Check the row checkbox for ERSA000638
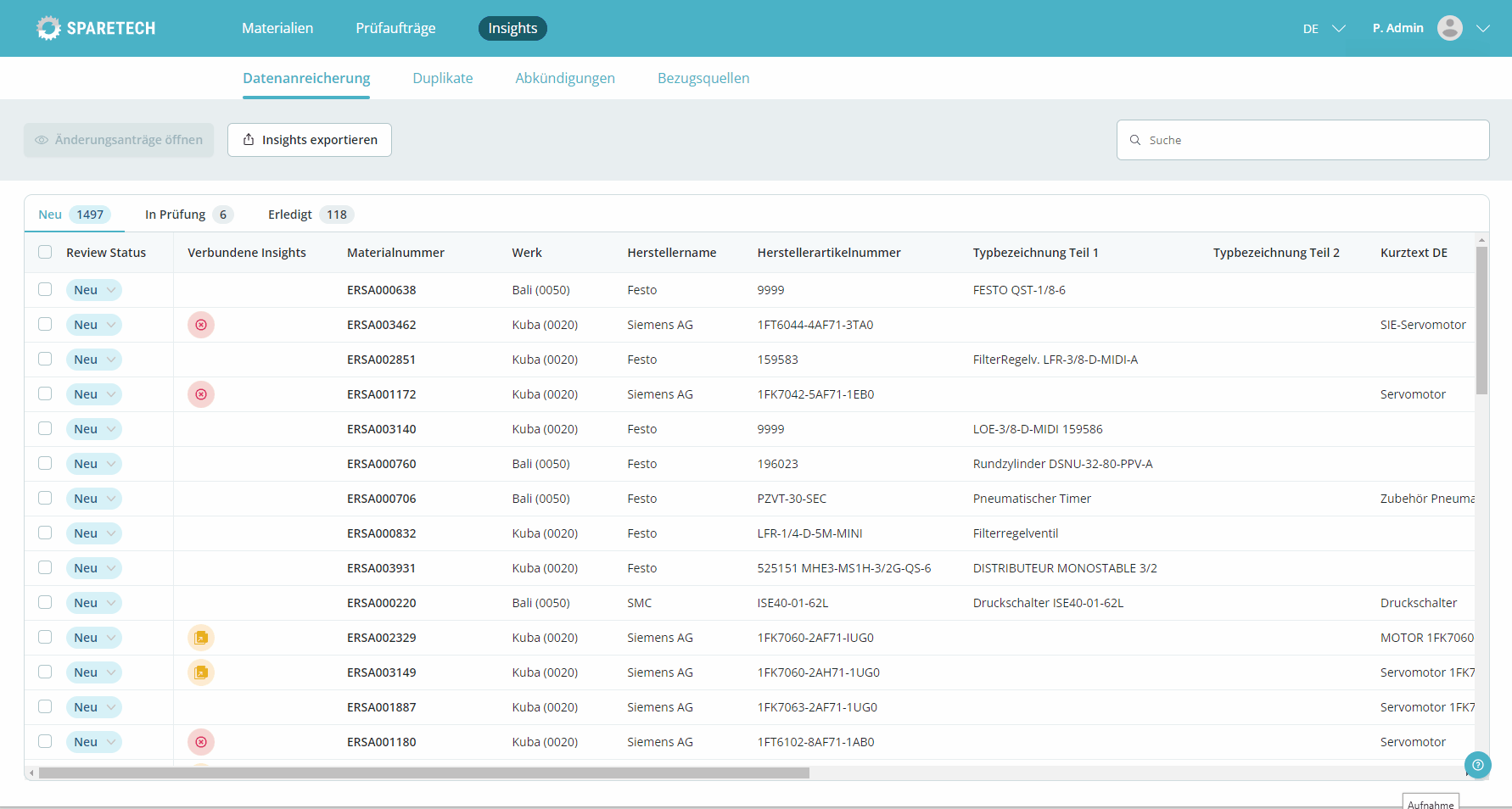1512x809 pixels. pyautogui.click(x=45, y=289)
